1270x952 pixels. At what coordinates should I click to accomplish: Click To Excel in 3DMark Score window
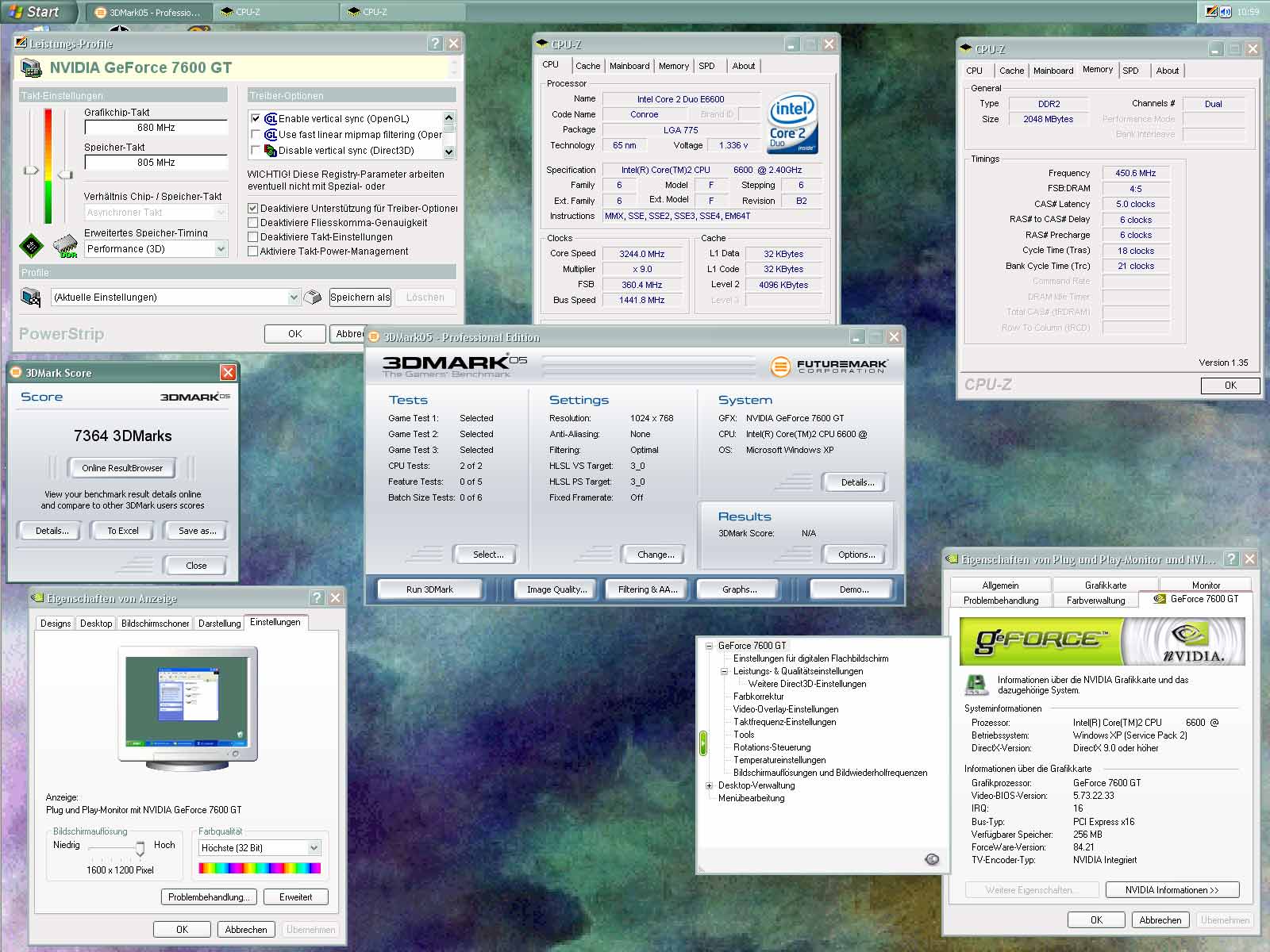(x=122, y=531)
